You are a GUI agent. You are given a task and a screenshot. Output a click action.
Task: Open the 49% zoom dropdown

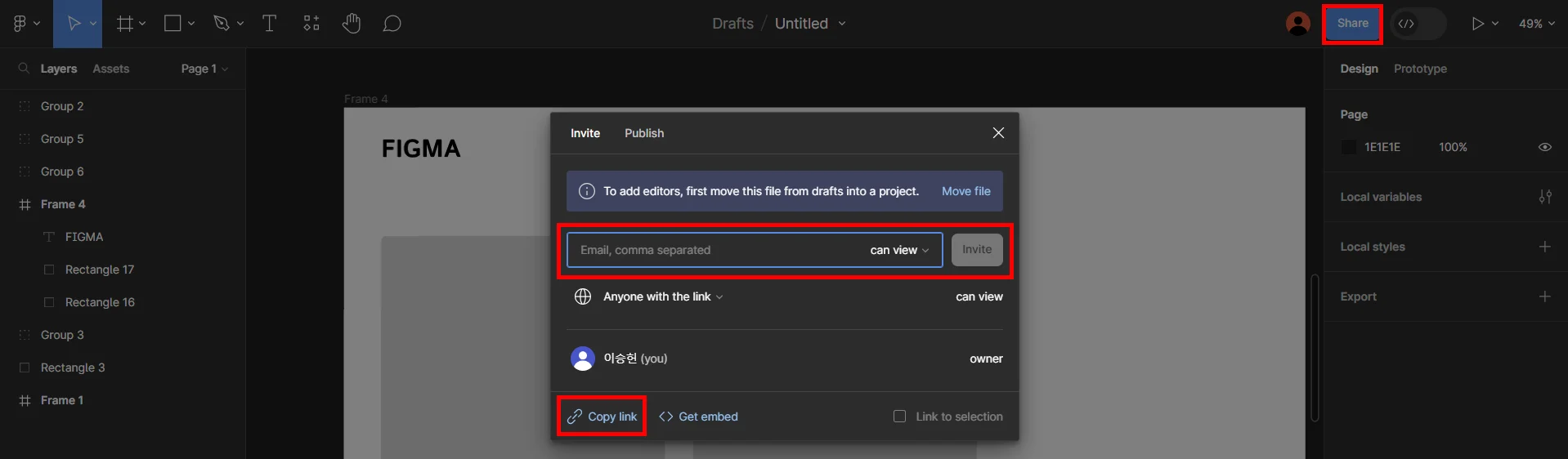[1537, 24]
